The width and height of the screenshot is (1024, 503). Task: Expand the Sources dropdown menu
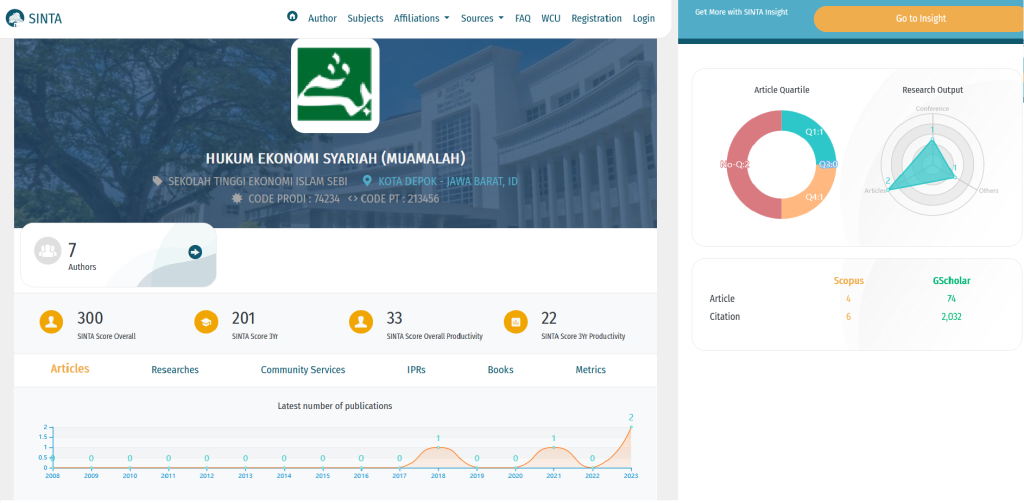click(482, 18)
